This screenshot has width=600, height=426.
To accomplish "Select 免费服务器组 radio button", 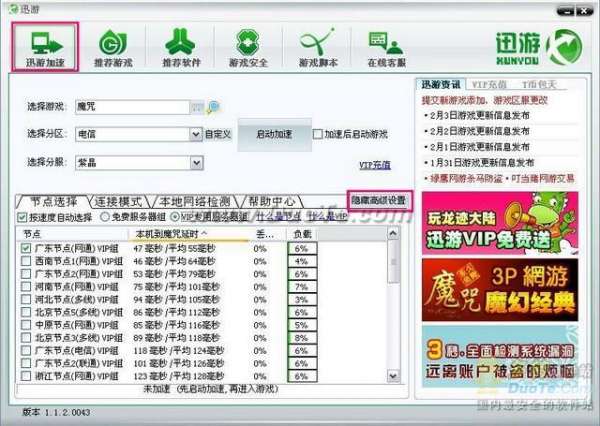I will tap(104, 217).
